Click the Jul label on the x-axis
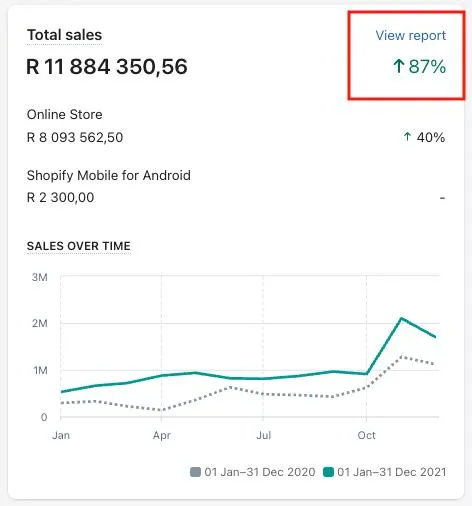472x506 pixels. [x=263, y=435]
